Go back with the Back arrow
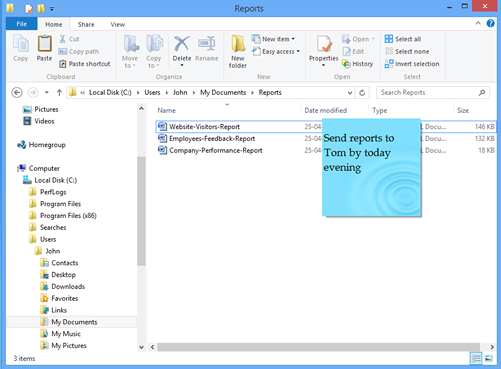 pos(17,92)
